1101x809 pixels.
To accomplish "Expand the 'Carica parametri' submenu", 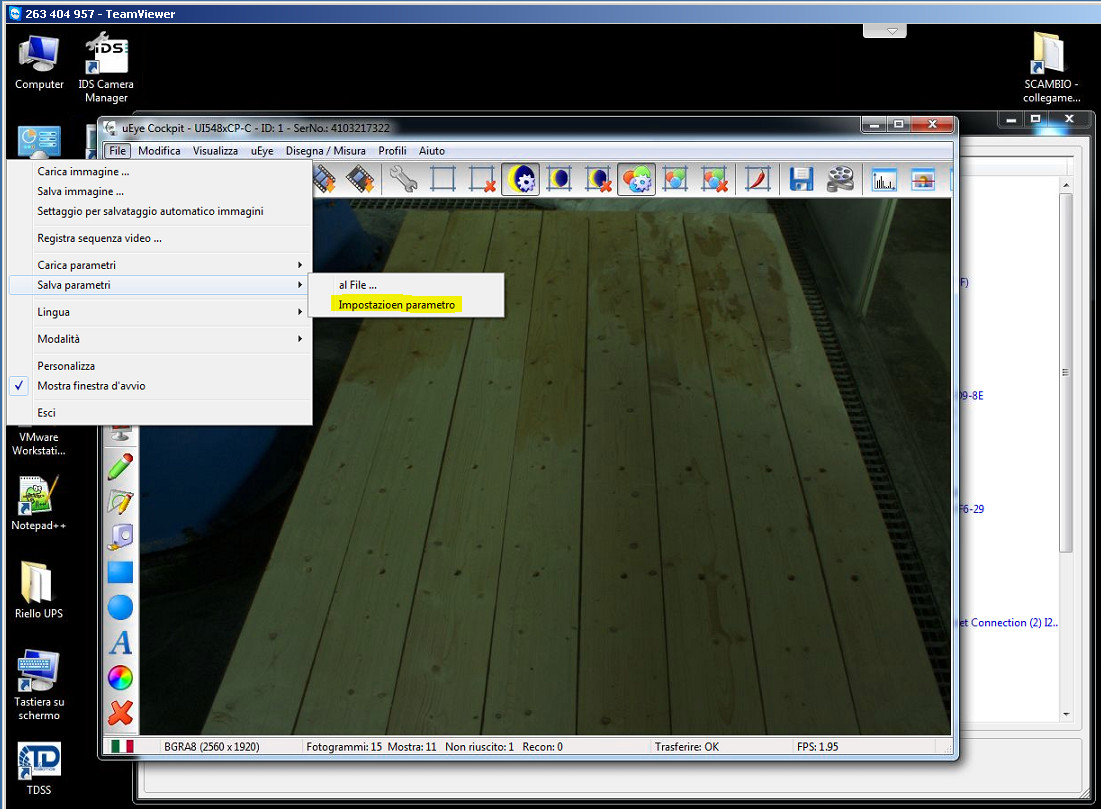I will (160, 265).
